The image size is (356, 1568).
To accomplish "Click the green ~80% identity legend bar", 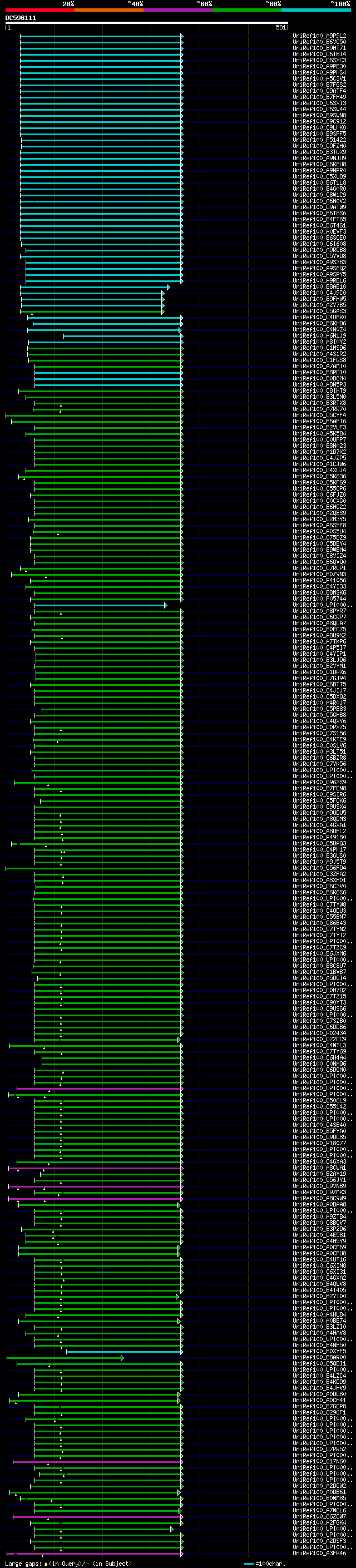I will coord(247,10).
